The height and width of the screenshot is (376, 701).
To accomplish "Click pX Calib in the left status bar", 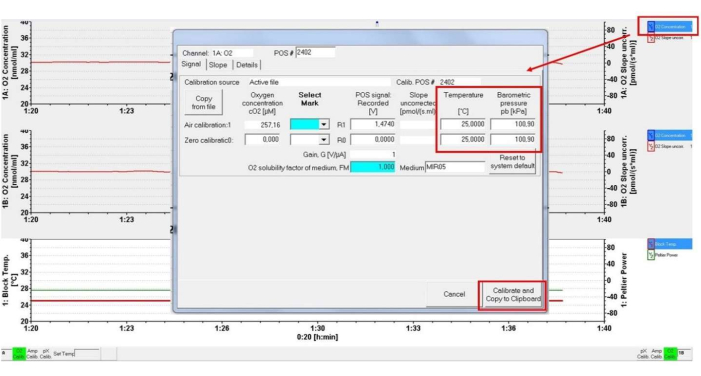I will click(45, 354).
